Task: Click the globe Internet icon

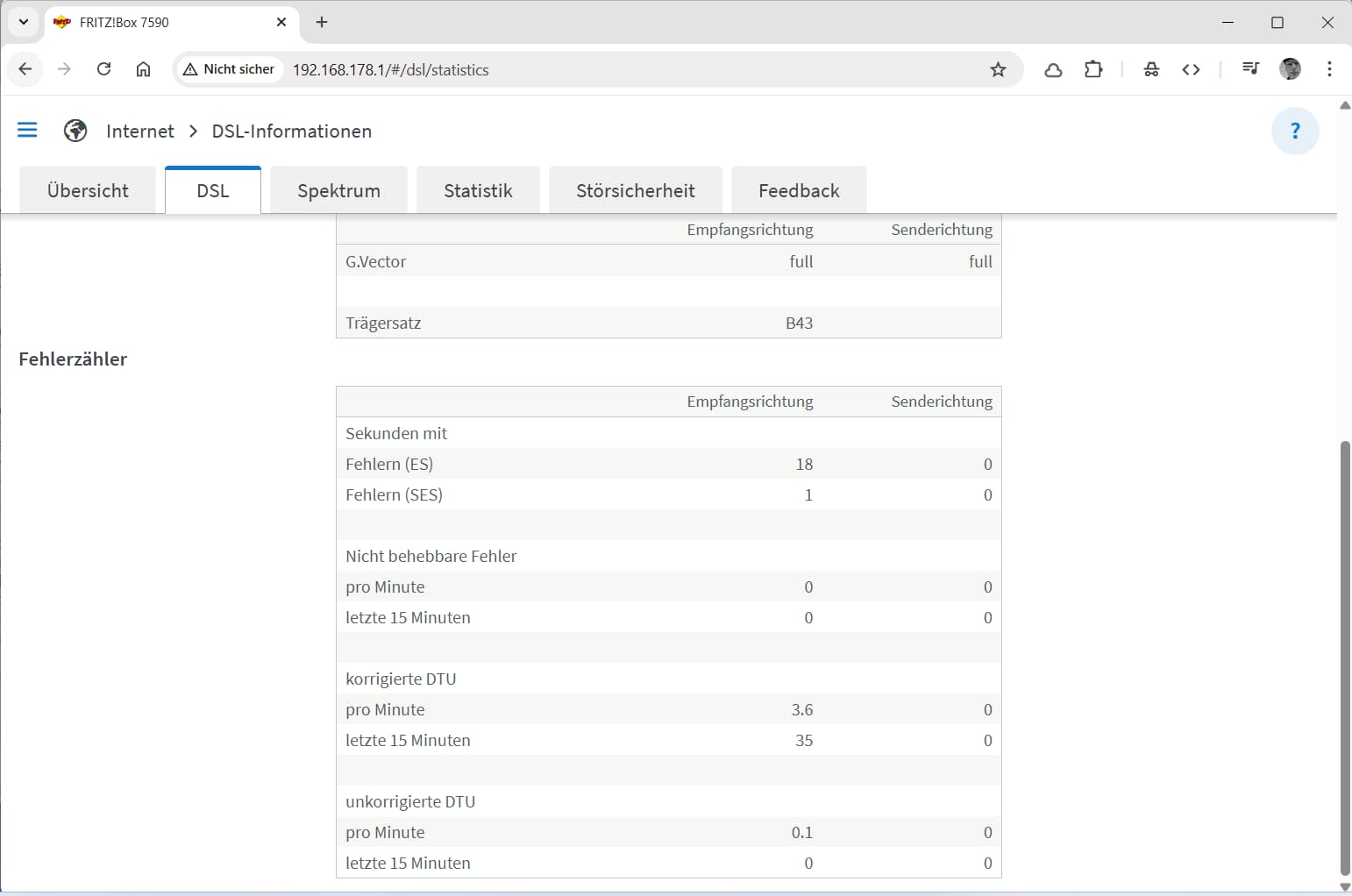Action: 75,131
